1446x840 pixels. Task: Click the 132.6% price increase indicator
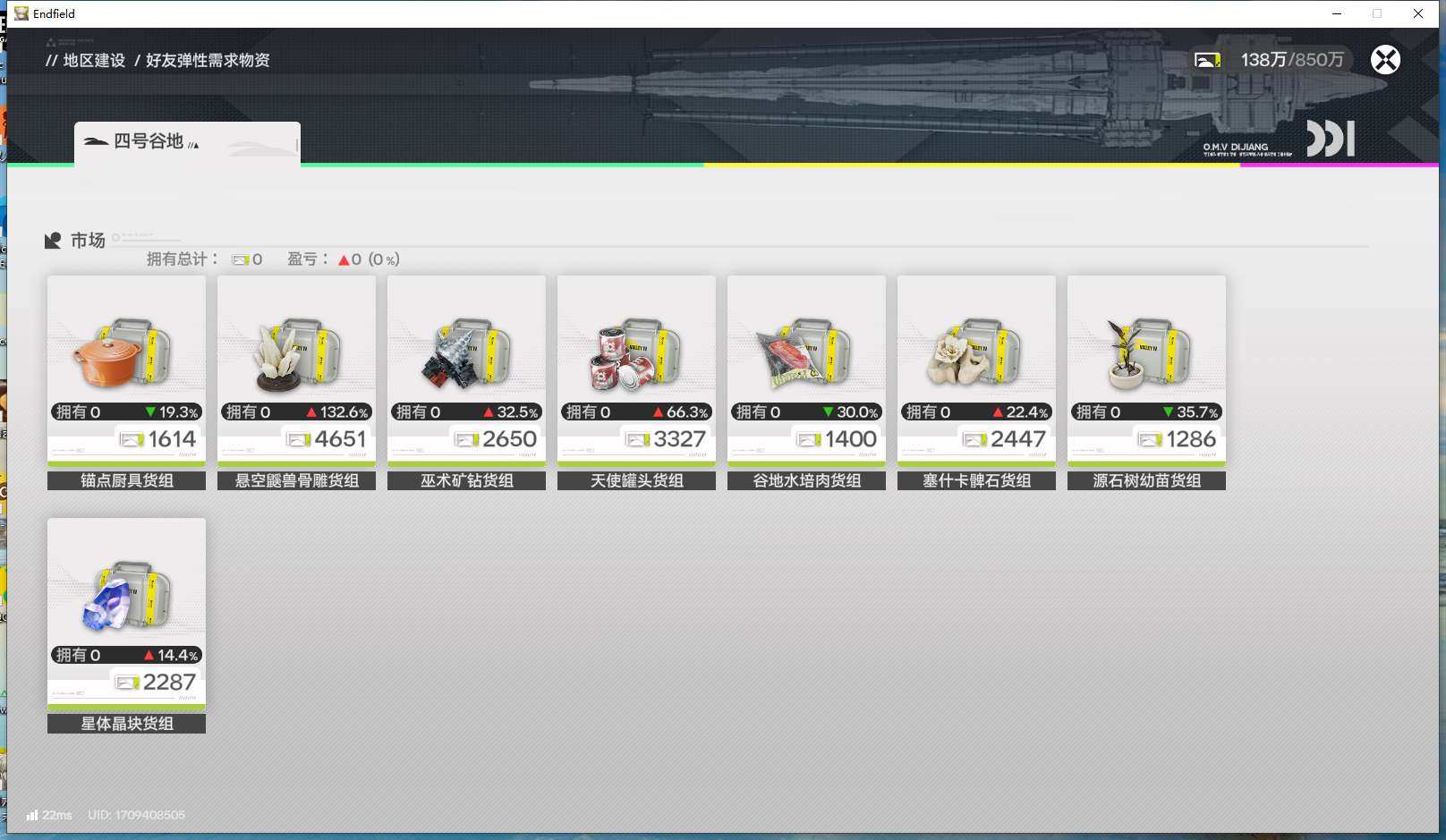(x=337, y=412)
